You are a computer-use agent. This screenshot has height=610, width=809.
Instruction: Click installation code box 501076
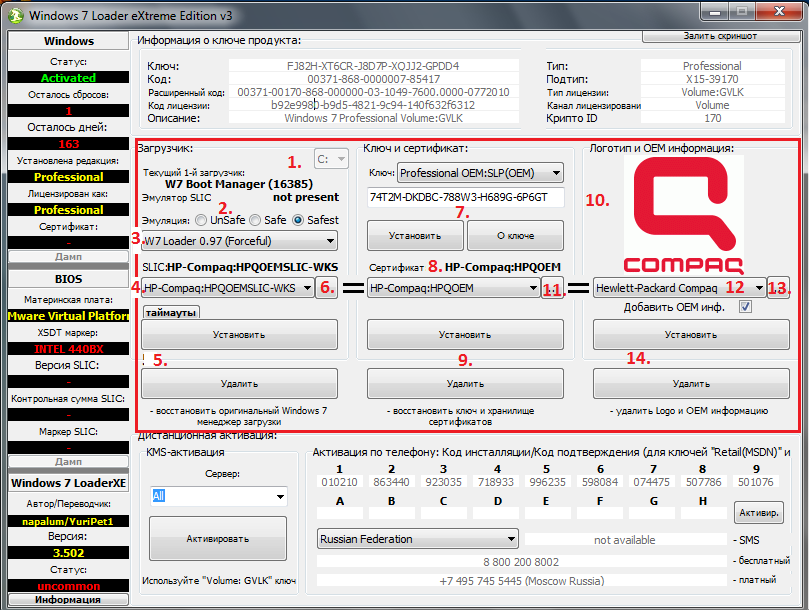pyautogui.click(x=756, y=481)
